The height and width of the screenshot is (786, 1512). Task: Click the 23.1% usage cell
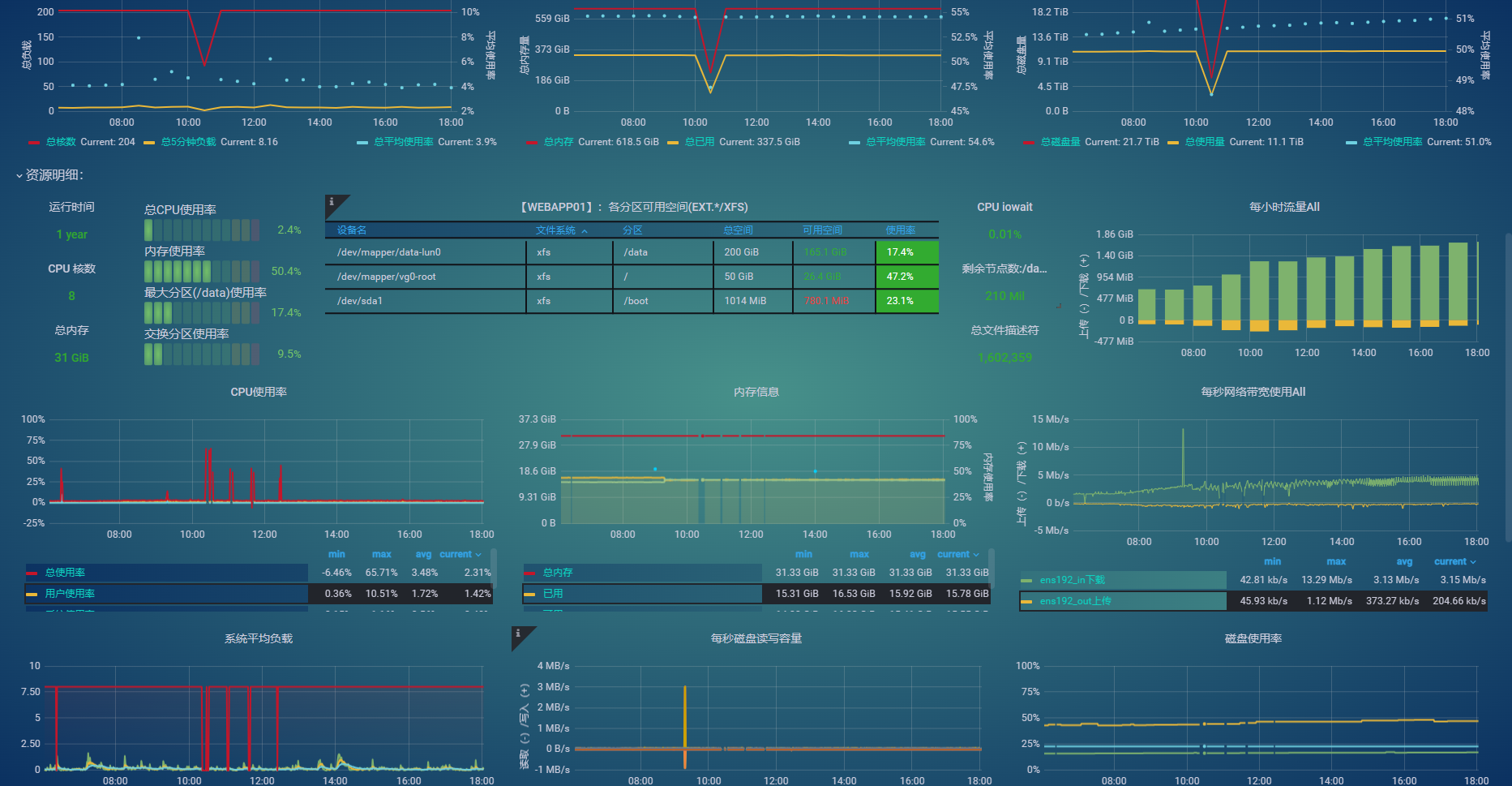pos(907,301)
